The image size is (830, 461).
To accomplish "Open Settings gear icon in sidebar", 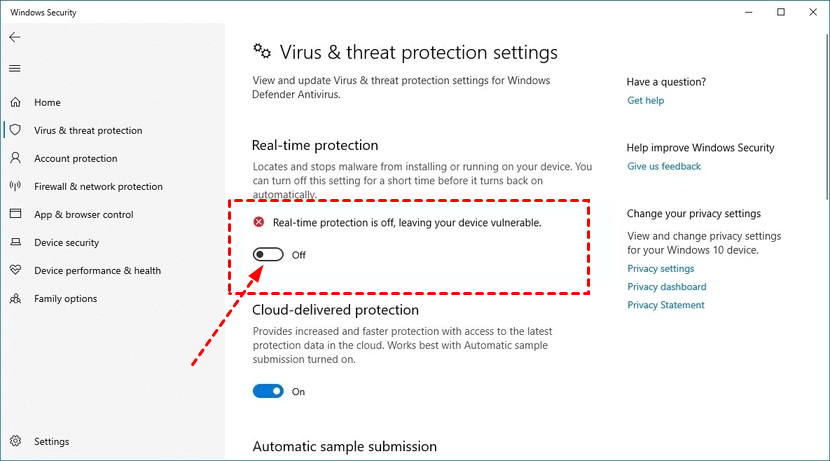I will [x=15, y=441].
